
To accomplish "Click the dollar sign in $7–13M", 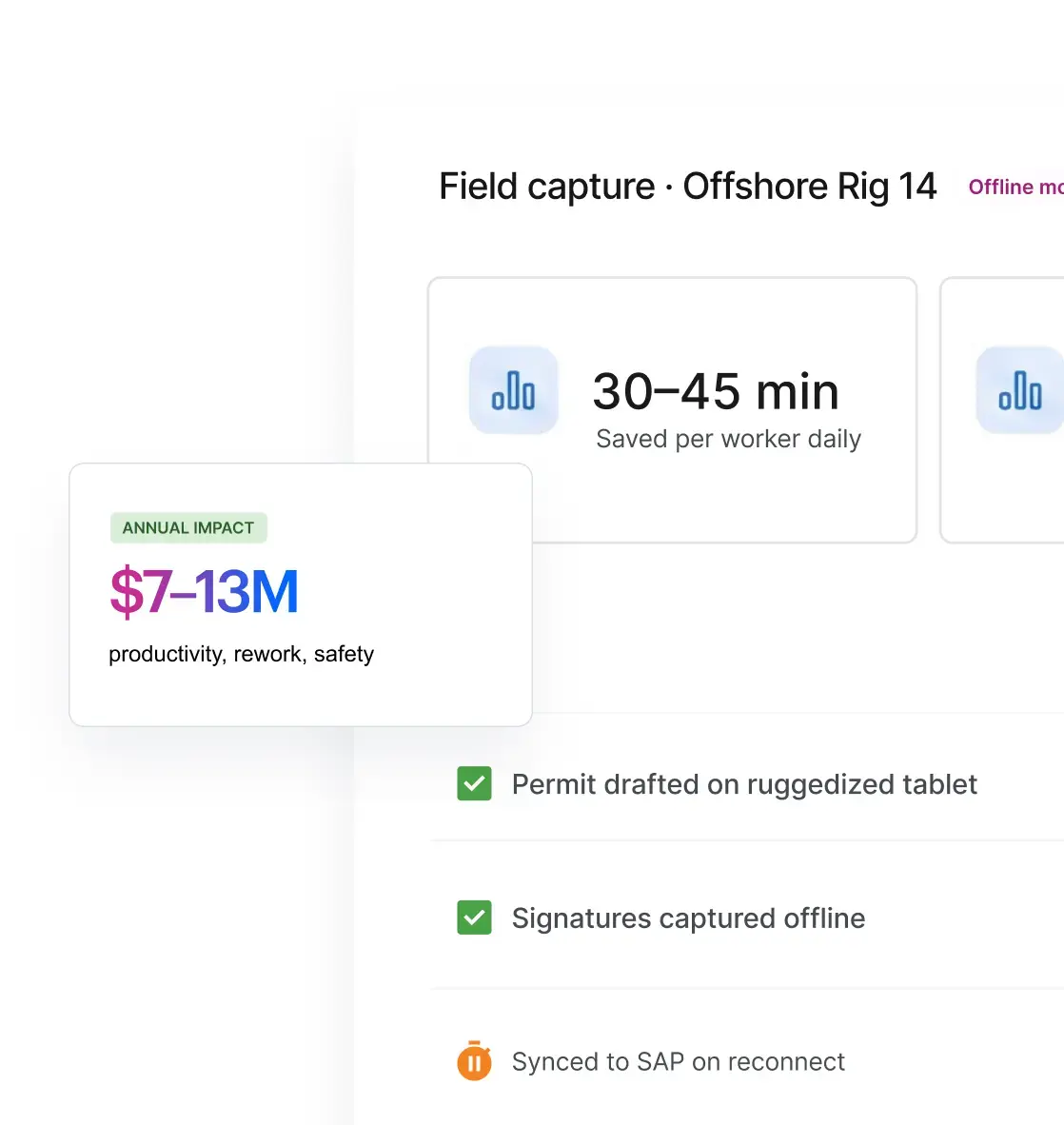I will 127,592.
